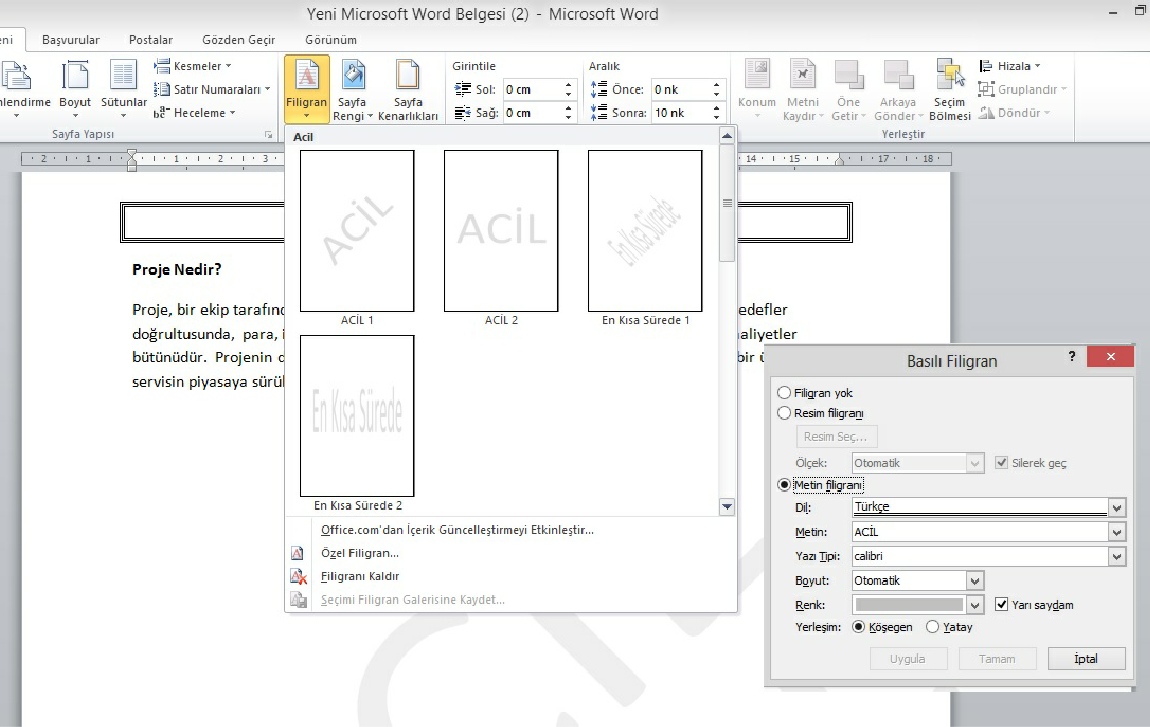
Task: Open the Sayfa Yapısı dialog launcher
Action: 268,135
